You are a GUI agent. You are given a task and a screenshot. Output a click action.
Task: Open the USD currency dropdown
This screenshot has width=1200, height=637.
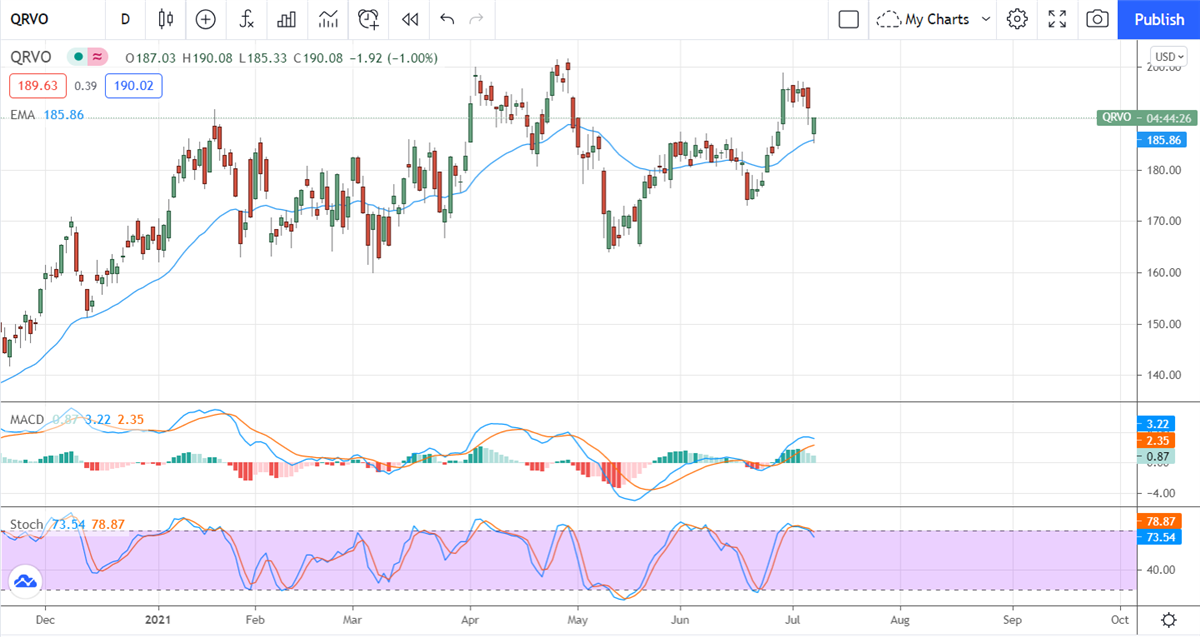point(1167,56)
